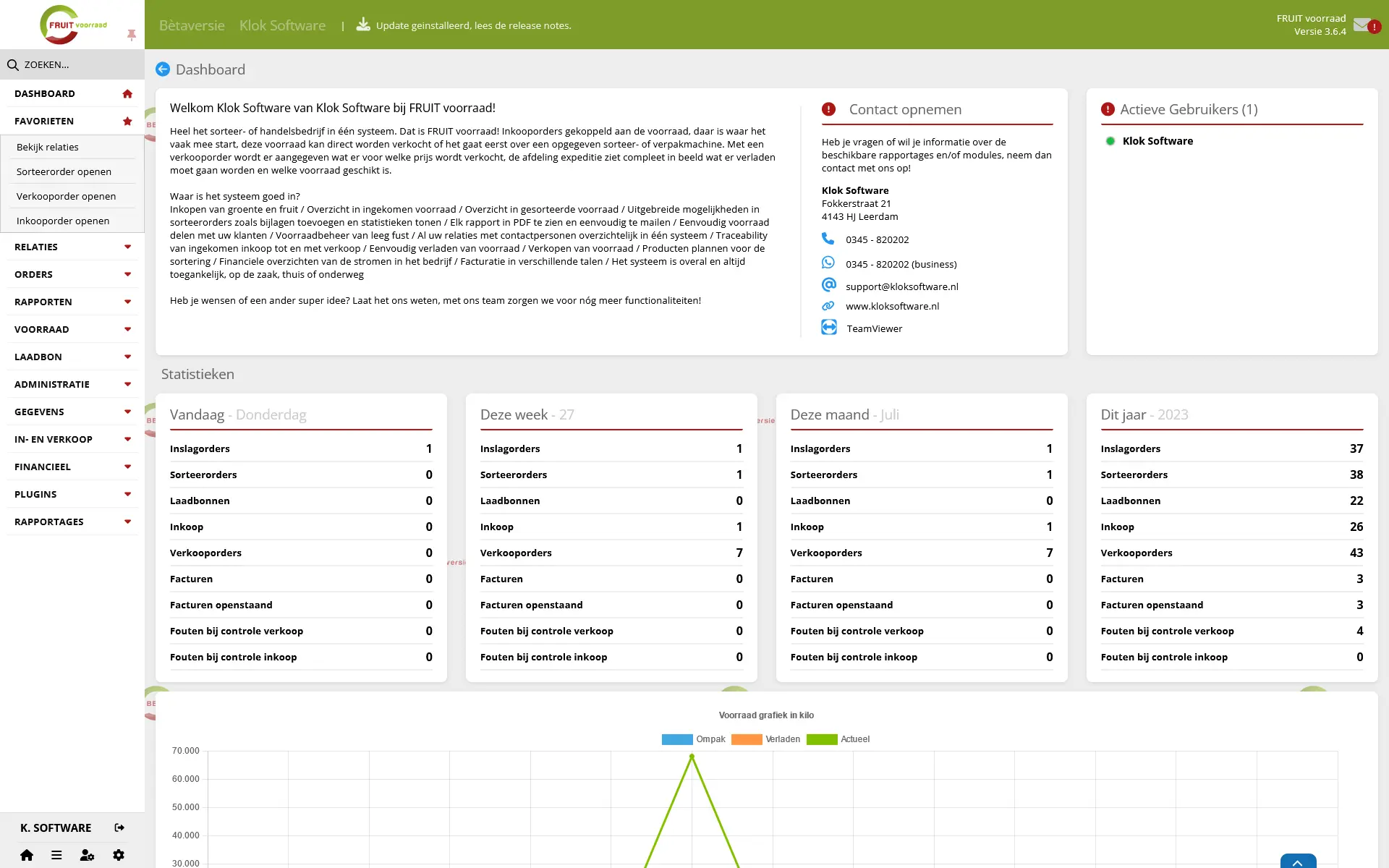The image size is (1389, 868).
Task: Expand the RELATIES menu
Action: coord(72,247)
